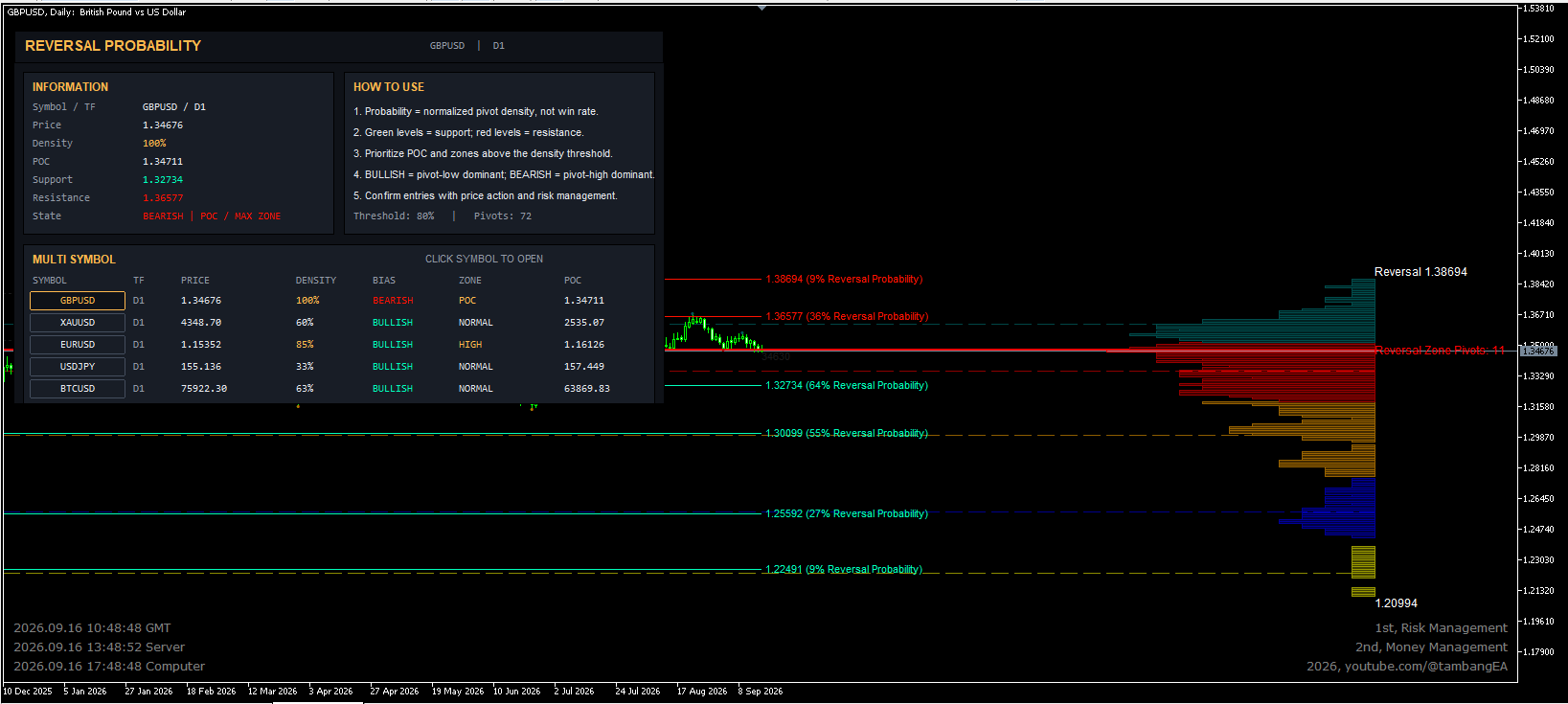Viewport: 1568px width, 704px height.
Task: Open the GBPUSD symbol button in Multi Symbol
Action: coord(78,301)
